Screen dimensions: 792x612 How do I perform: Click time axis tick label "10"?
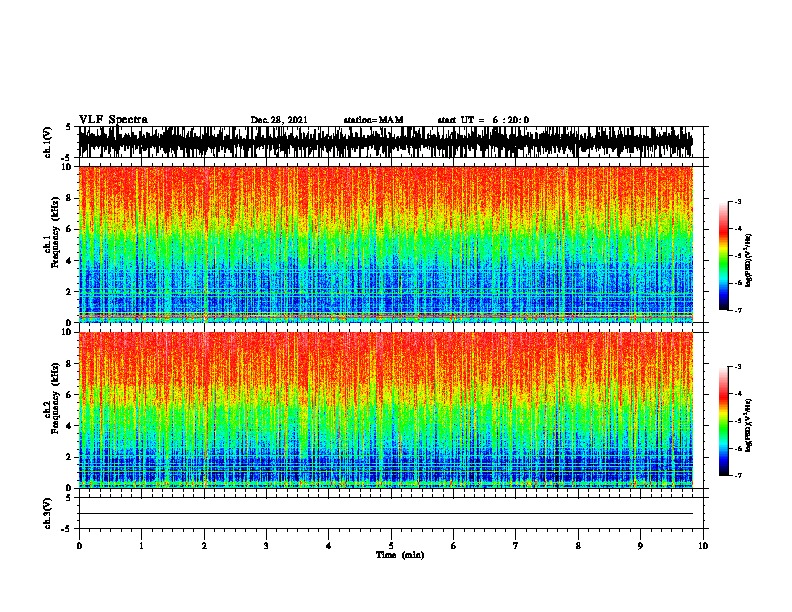(703, 545)
